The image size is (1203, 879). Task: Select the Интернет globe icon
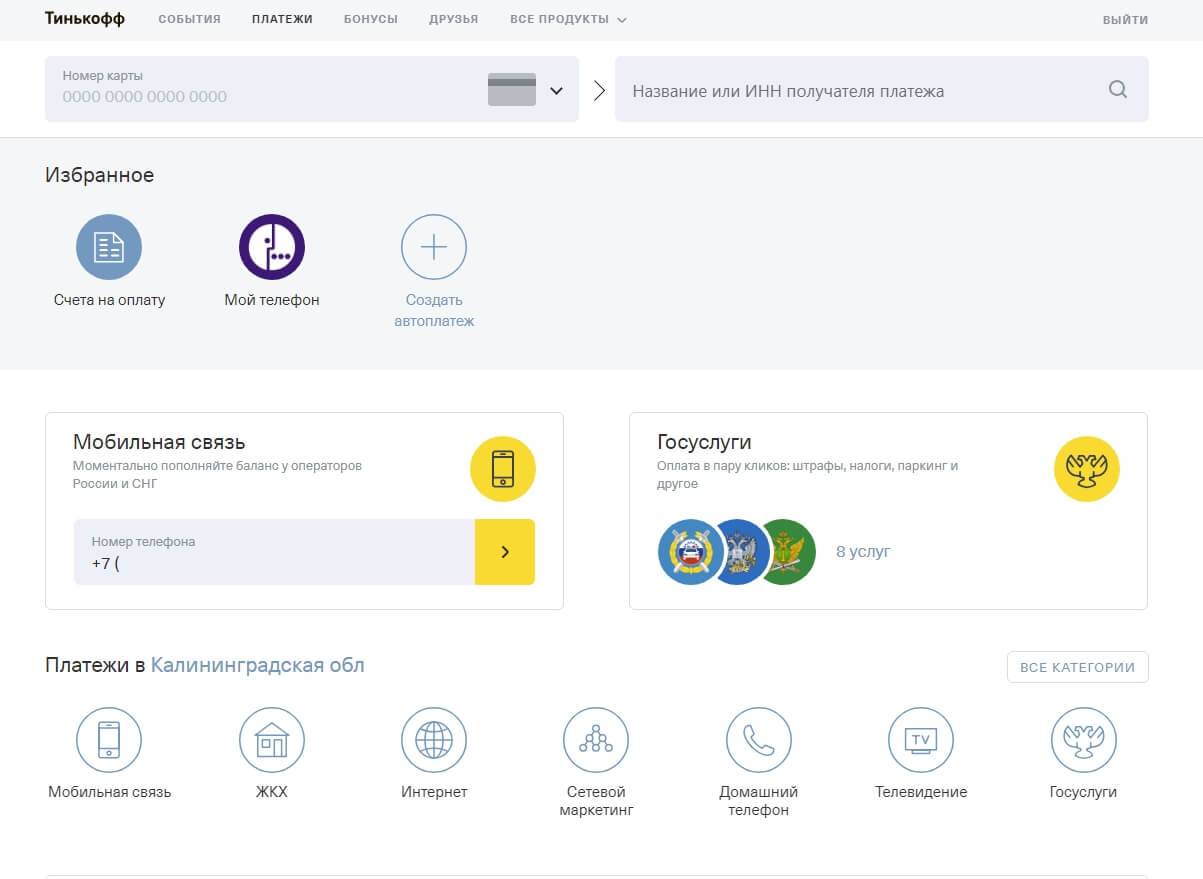[433, 740]
